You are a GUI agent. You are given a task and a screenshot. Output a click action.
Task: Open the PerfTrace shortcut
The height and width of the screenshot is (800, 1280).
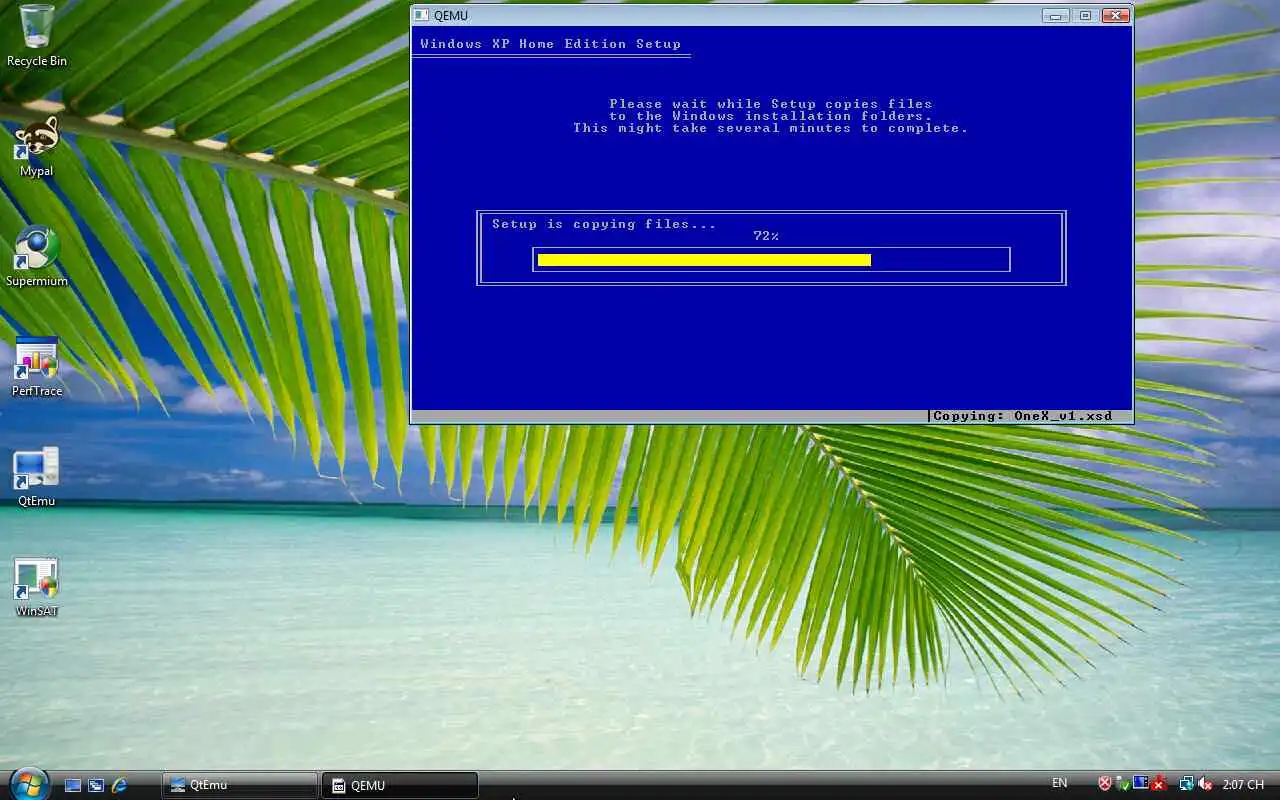[36, 366]
